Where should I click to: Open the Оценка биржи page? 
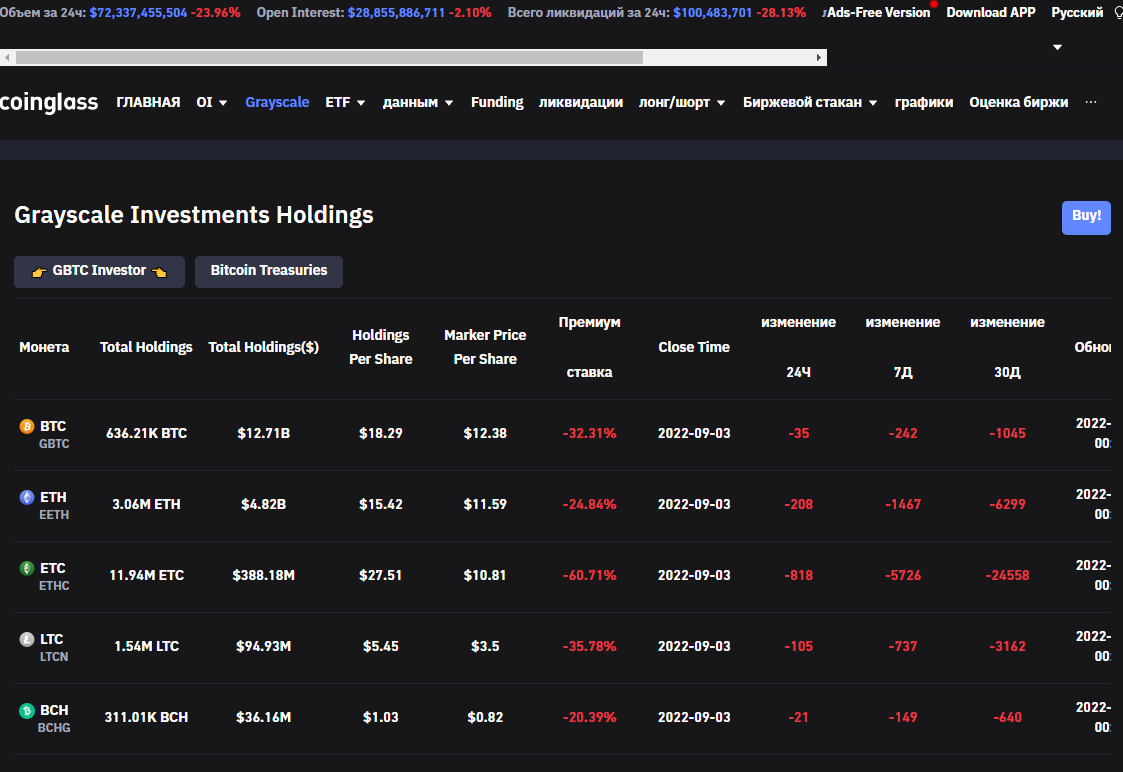(1018, 102)
